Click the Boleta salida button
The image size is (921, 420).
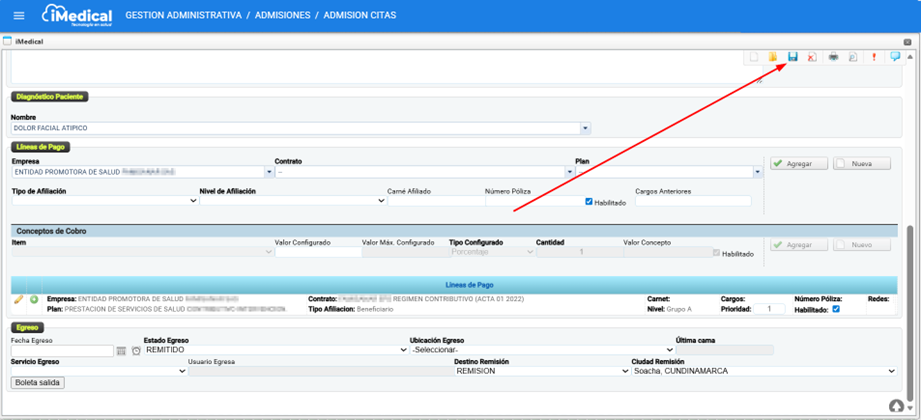(x=37, y=383)
